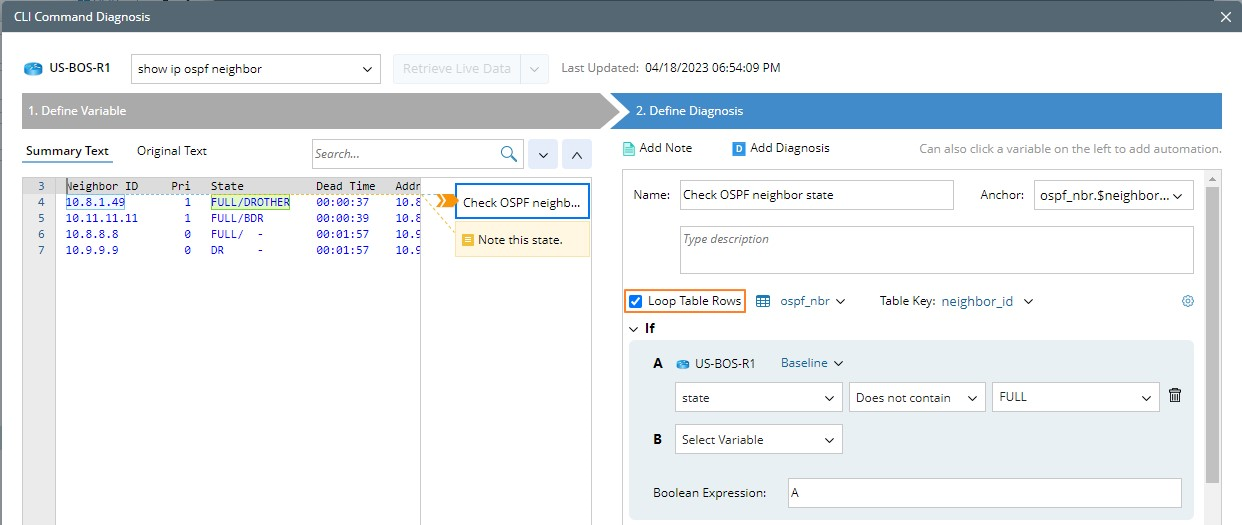Switch to the Summary Text tab
Viewport: 1242px width, 525px height.
tap(67, 151)
